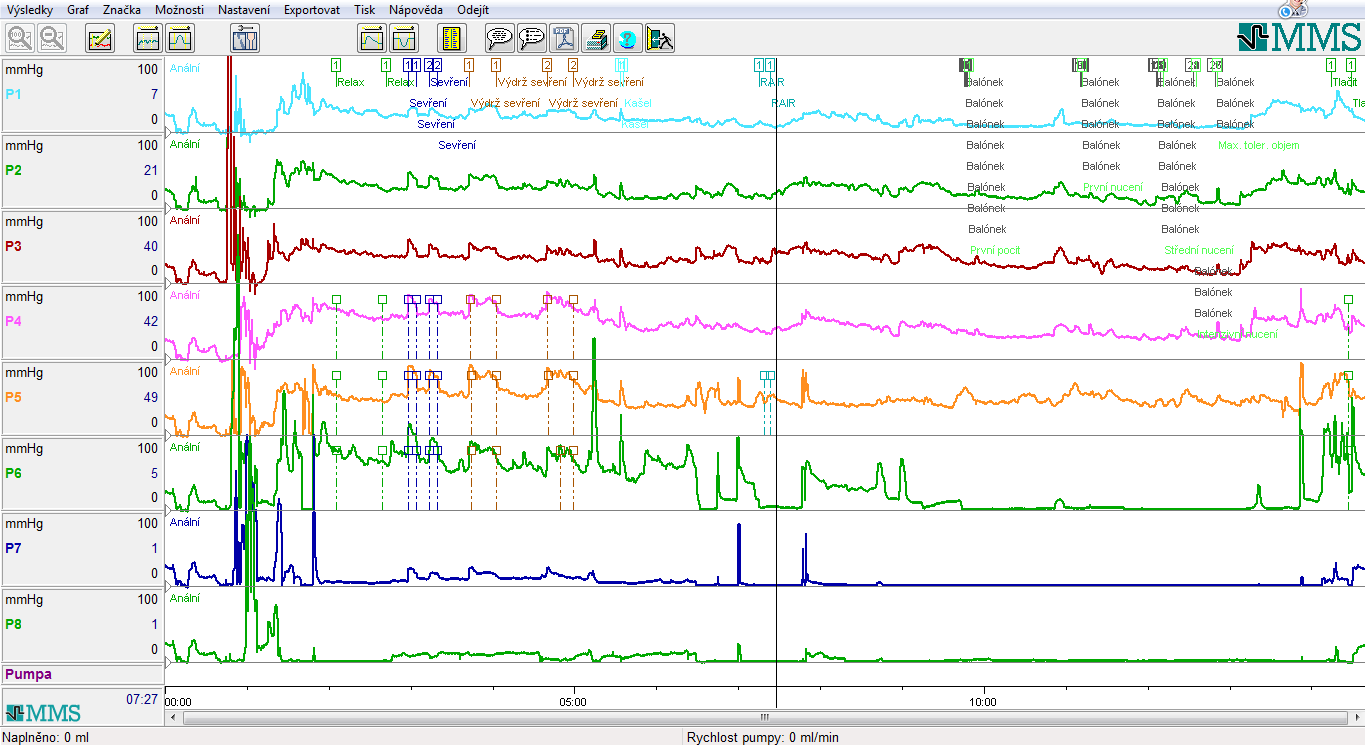Screen dimensions: 1365x745
Task: Click the yellow ruler strip icon
Action: pyautogui.click(x=452, y=39)
